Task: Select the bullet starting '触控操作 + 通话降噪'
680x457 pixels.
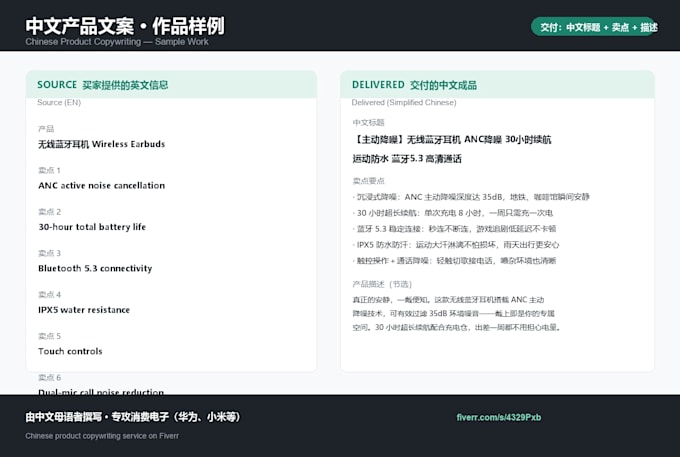Action: tap(454, 261)
